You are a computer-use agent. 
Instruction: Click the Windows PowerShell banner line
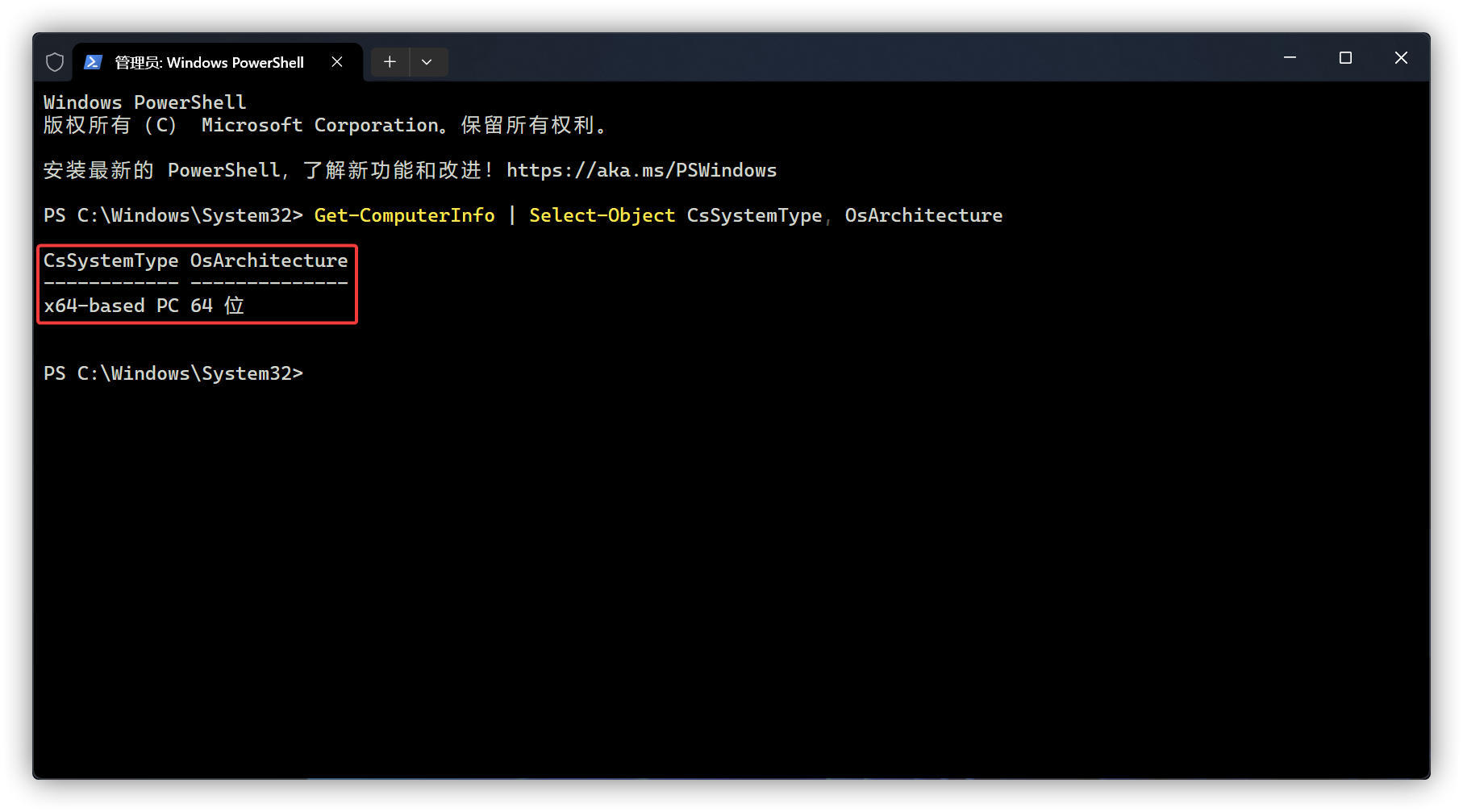[x=144, y=102]
